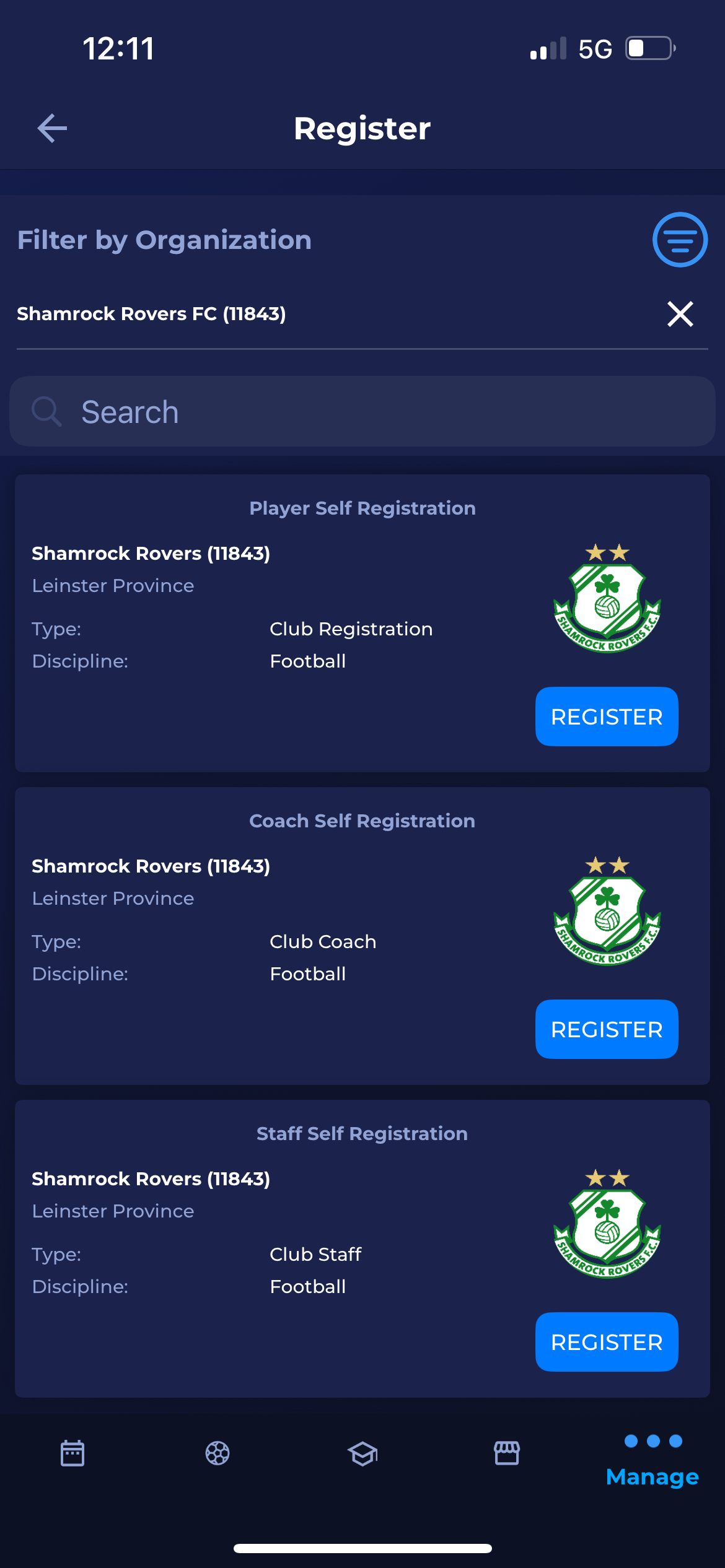
Task: Register for Coach Self Registration
Action: [606, 1029]
